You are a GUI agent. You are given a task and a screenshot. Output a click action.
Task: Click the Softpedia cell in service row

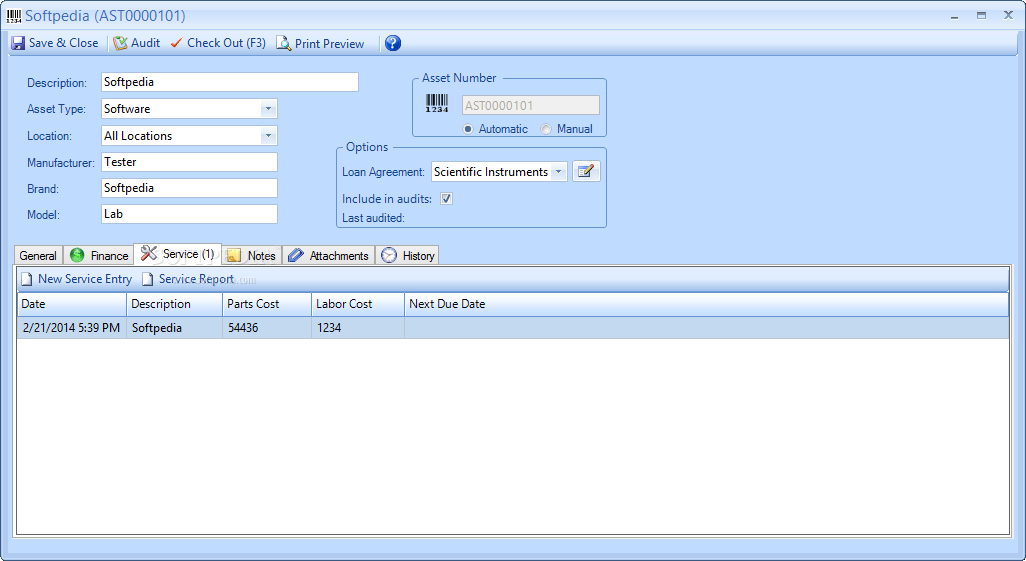click(x=175, y=328)
